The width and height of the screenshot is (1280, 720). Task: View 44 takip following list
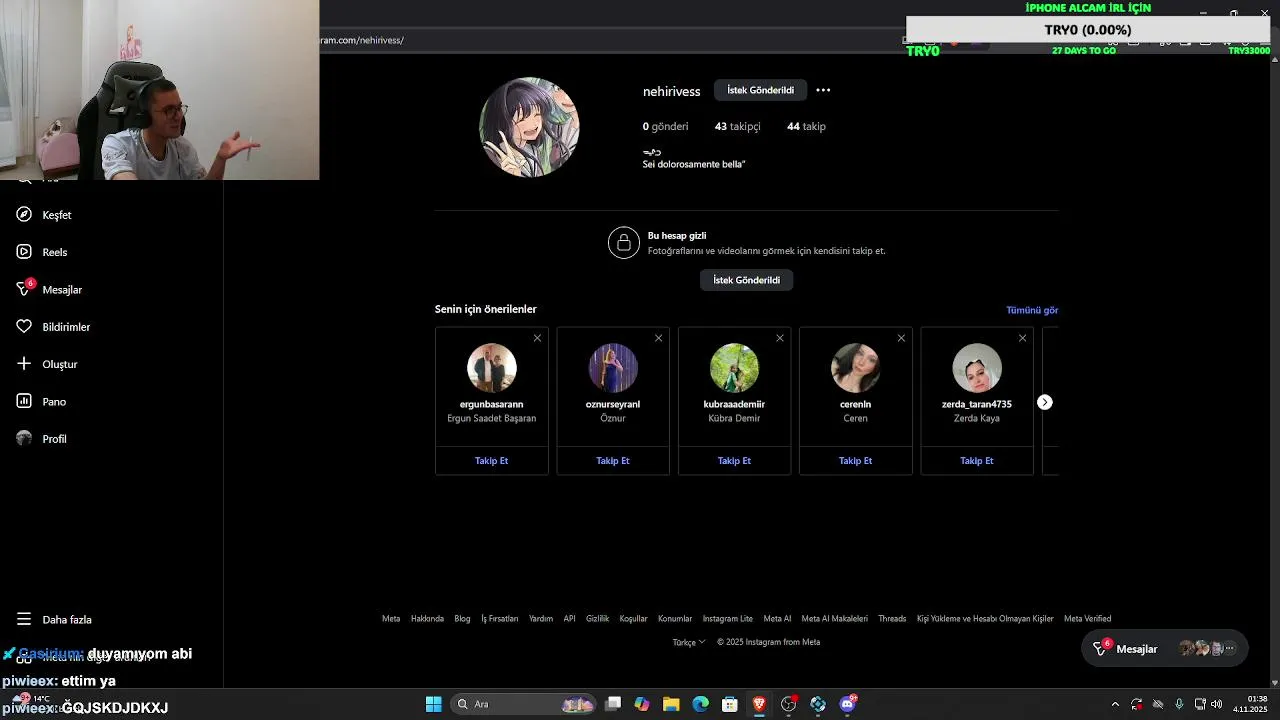pyautogui.click(x=806, y=126)
